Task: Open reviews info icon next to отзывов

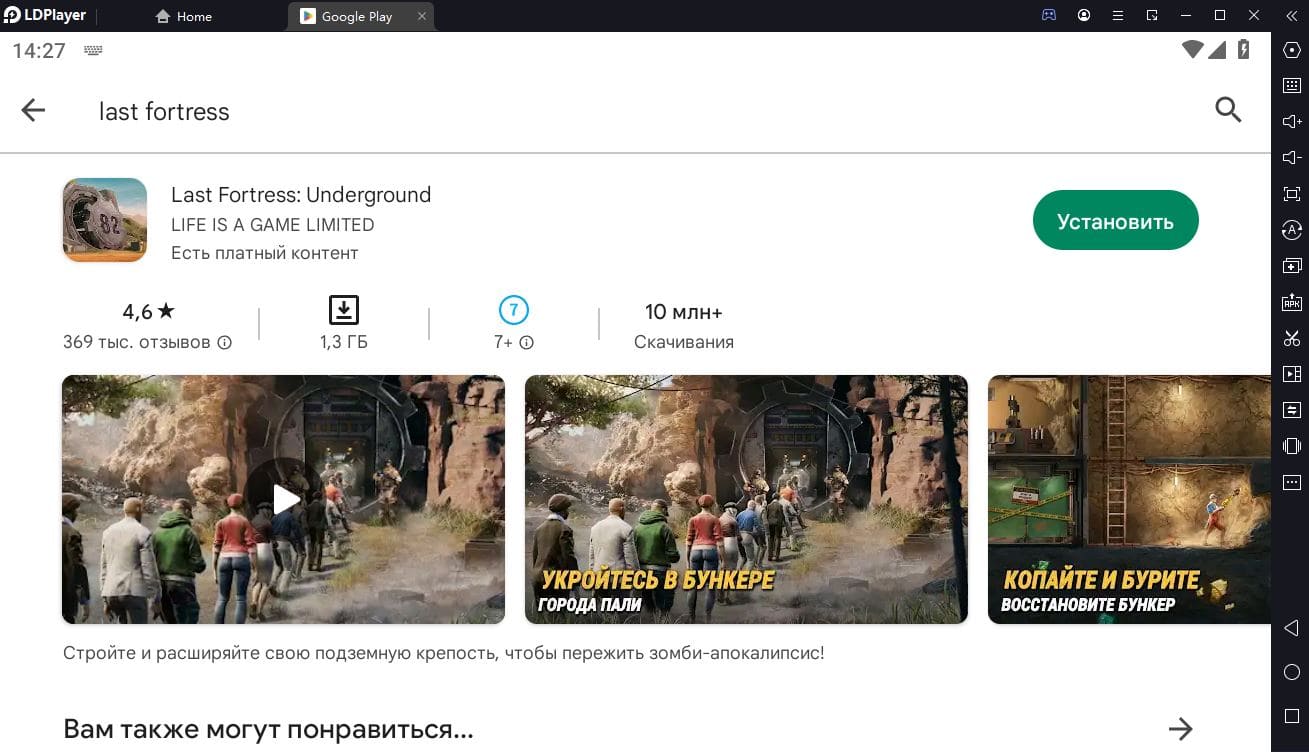Action: 225,343
